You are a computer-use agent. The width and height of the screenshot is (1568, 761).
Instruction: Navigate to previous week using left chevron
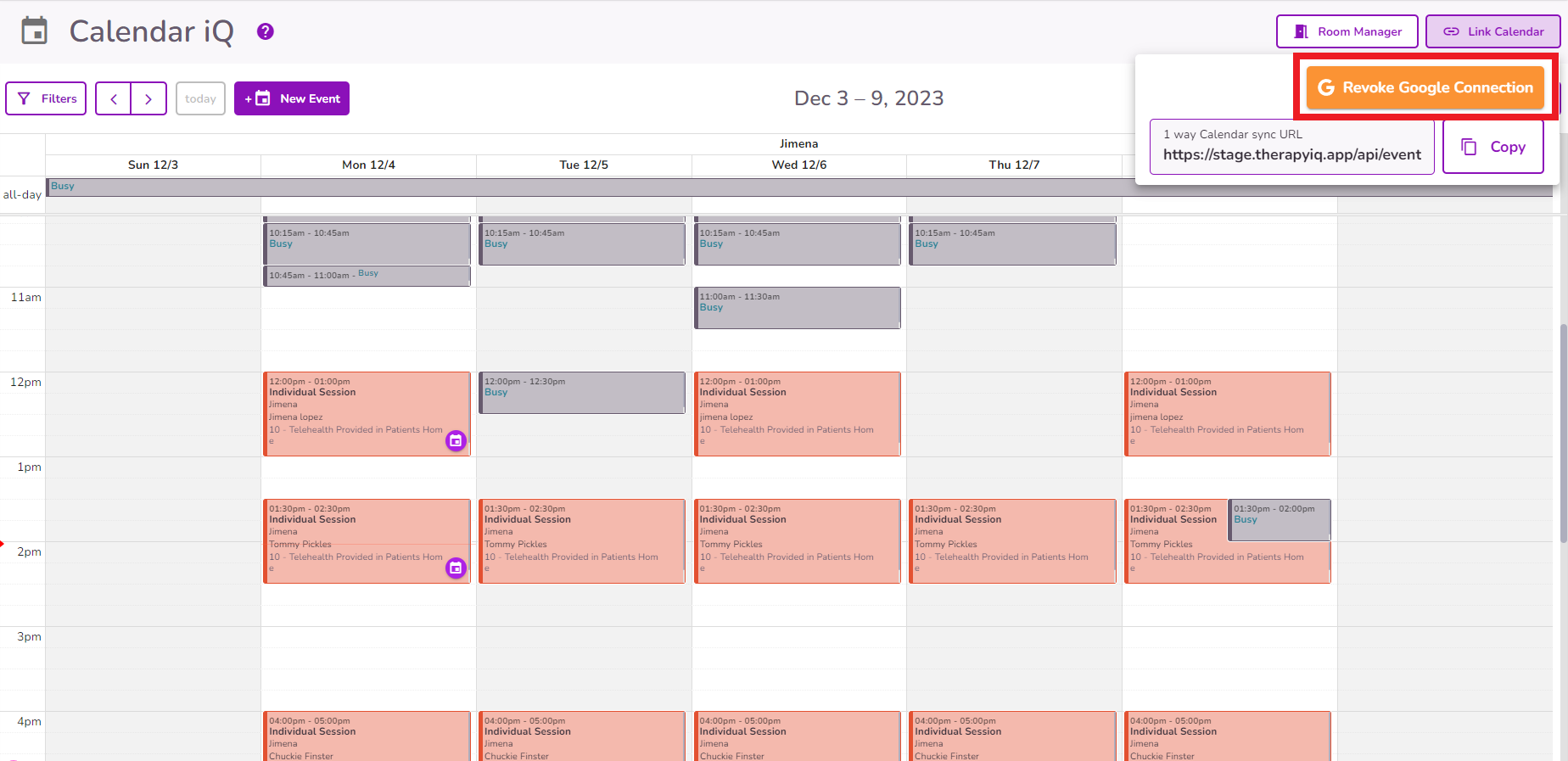[113, 98]
